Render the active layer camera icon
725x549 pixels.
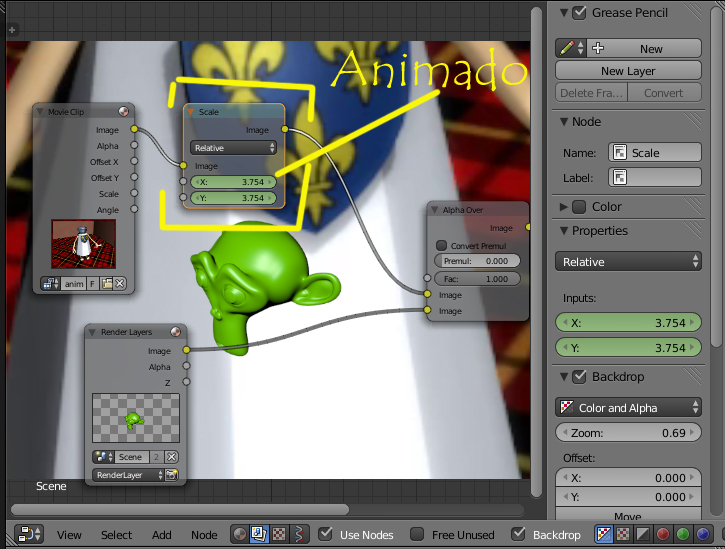pos(172,475)
